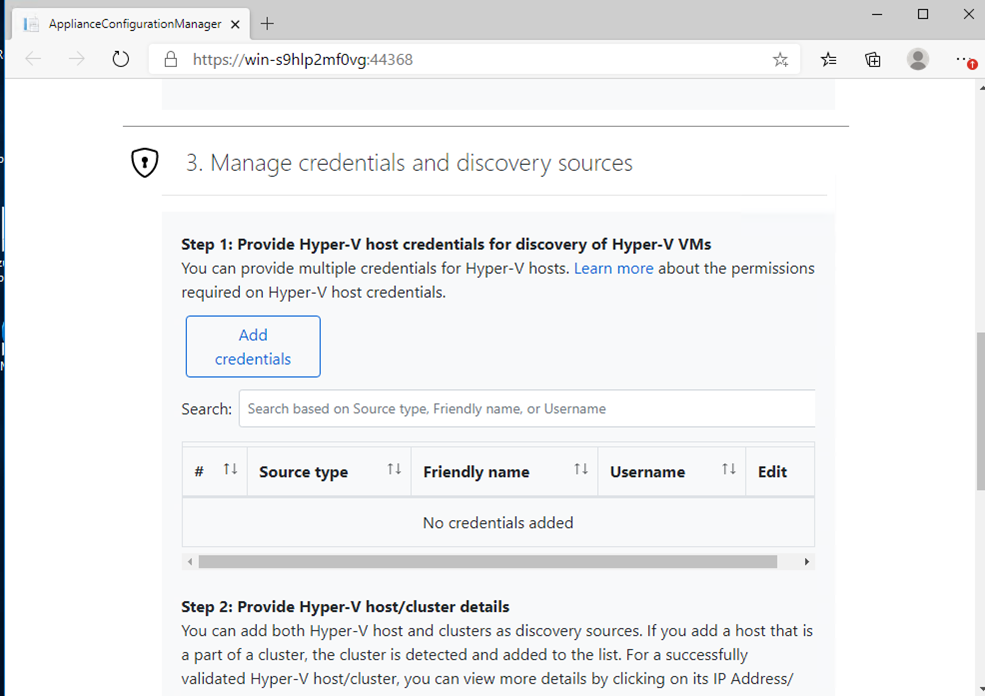
Task: Sort by Source type column
Action: pyautogui.click(x=394, y=470)
